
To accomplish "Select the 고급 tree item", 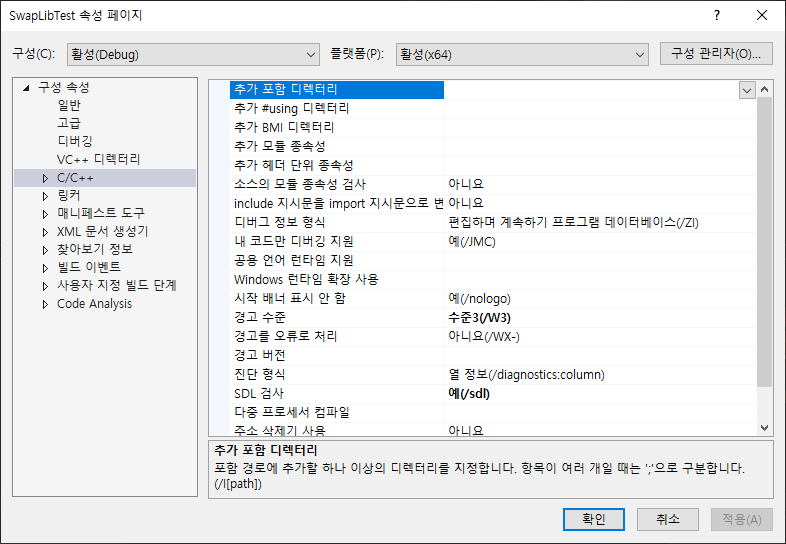I will [69, 123].
